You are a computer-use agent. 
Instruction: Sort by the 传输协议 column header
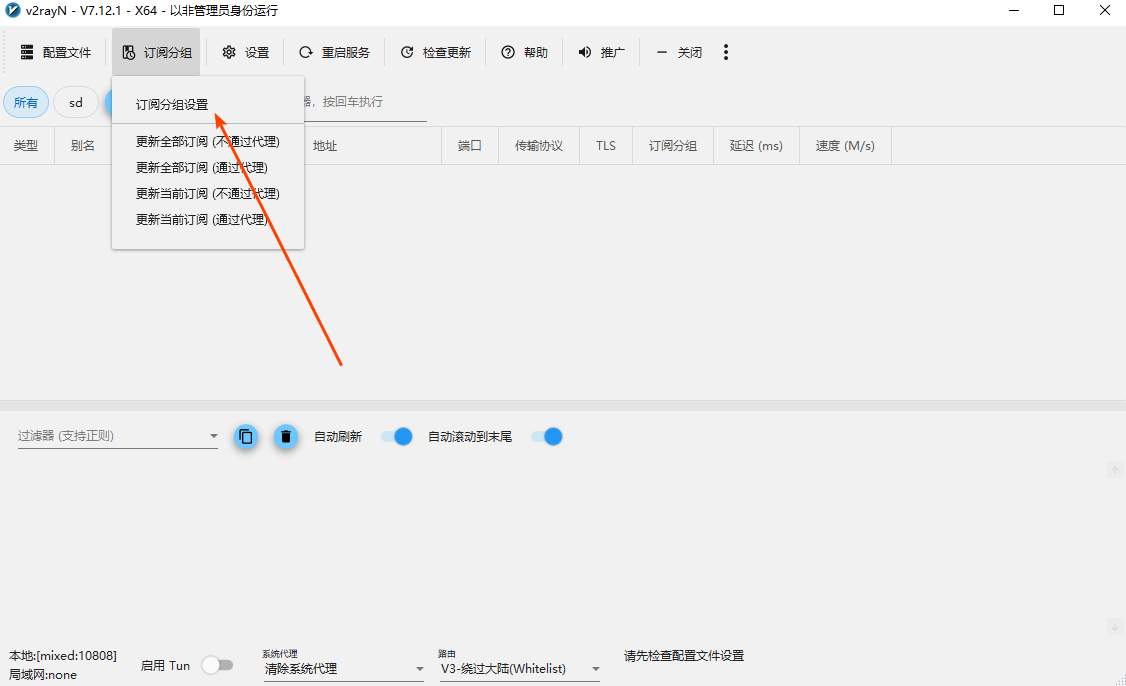539,146
